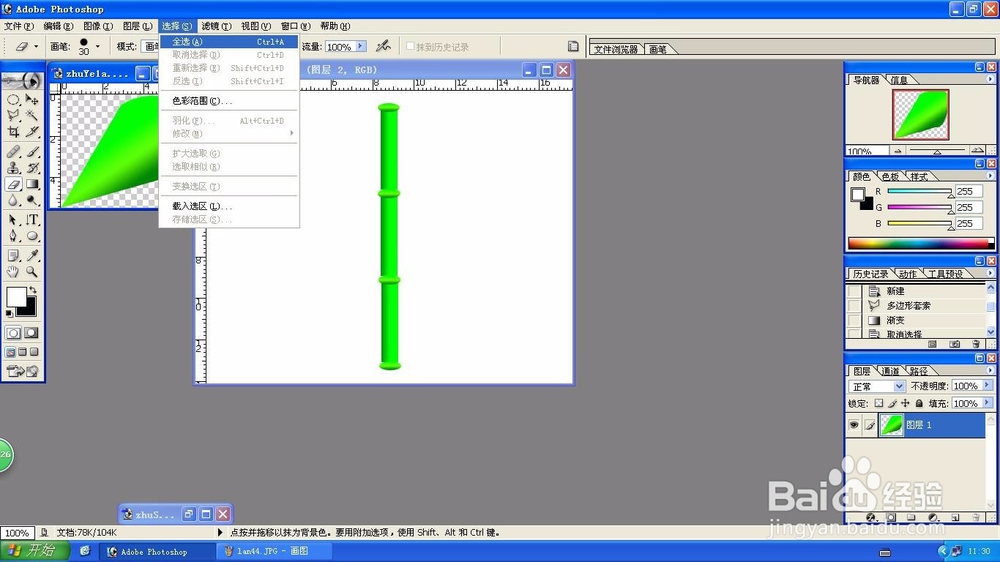This screenshot has width=1000, height=562.
Task: Reset default colors mini icon
Action: point(9,313)
